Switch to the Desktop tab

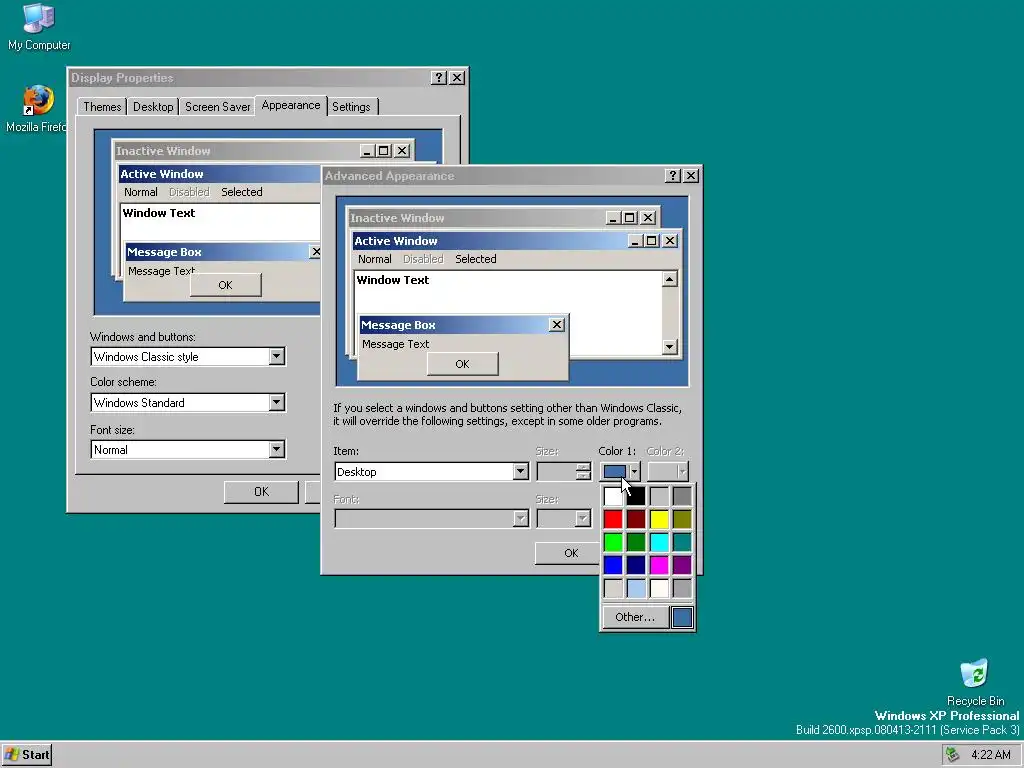(x=153, y=106)
